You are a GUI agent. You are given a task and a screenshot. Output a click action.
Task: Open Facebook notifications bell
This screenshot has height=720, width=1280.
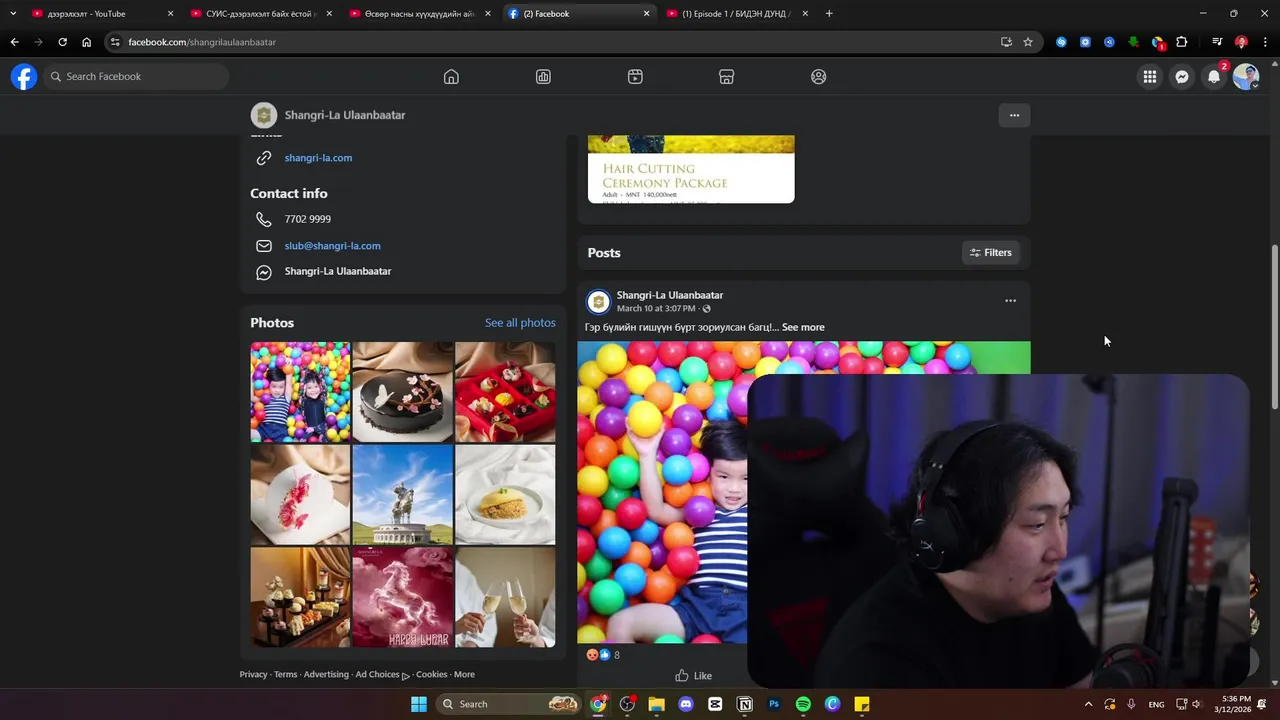pyautogui.click(x=1214, y=77)
